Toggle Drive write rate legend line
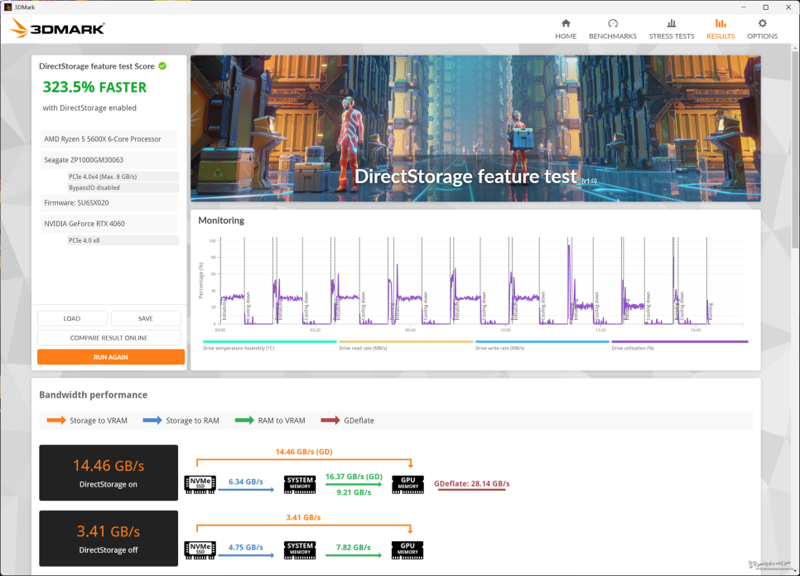Screen dimensions: 800x576 (x=542, y=342)
